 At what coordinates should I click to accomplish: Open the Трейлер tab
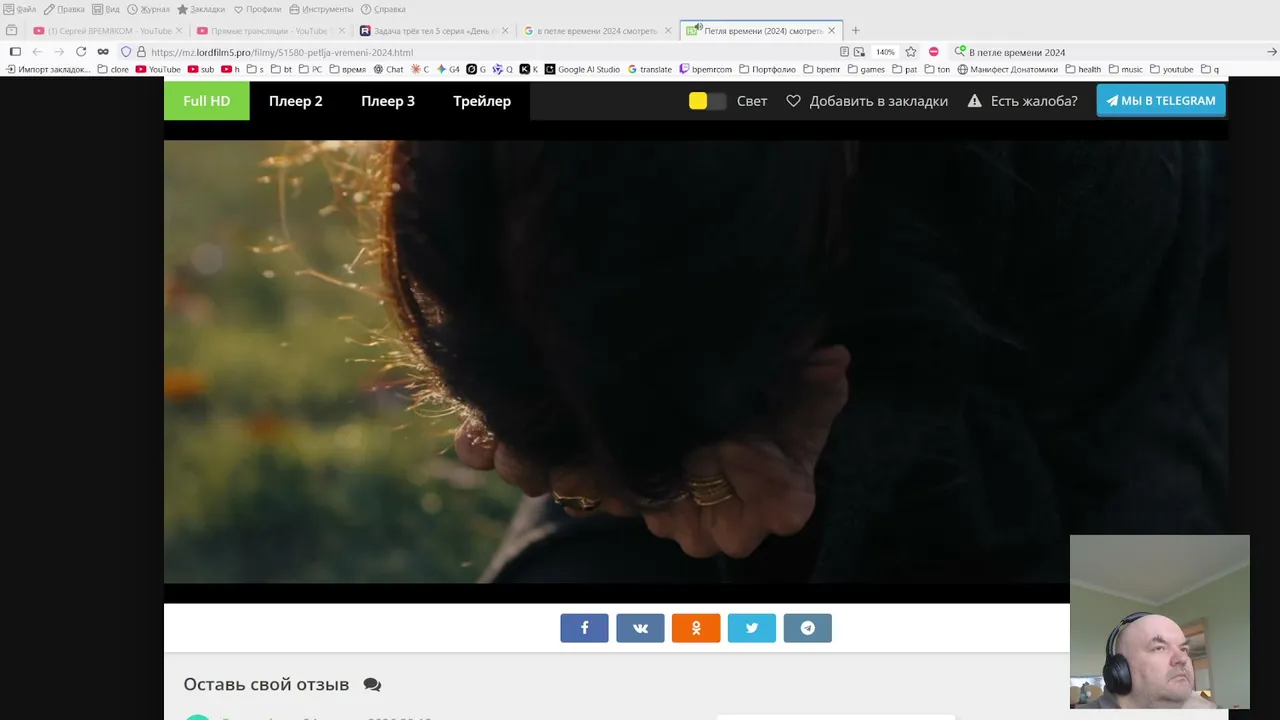482,101
